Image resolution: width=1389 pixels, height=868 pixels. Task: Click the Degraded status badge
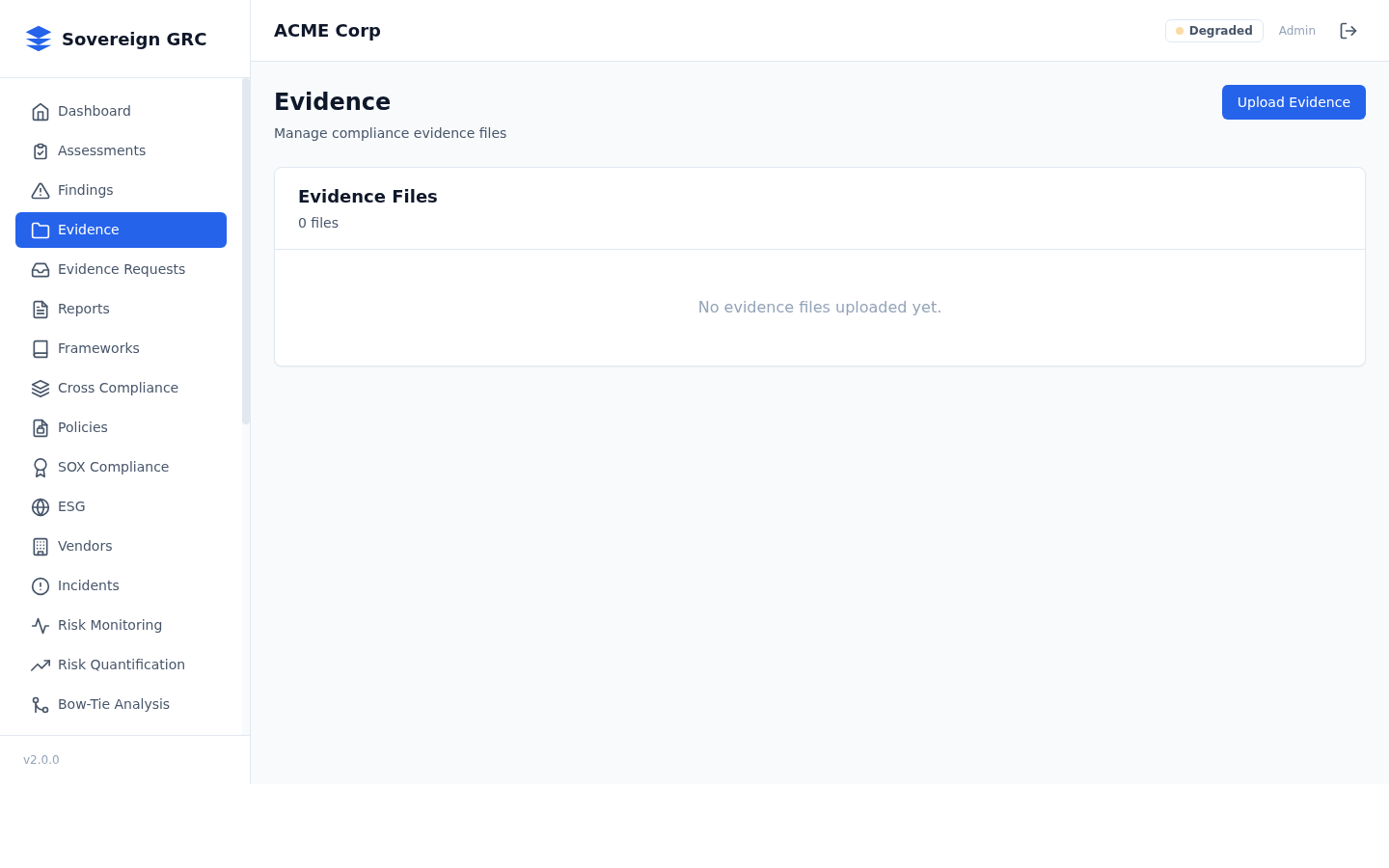tap(1213, 30)
